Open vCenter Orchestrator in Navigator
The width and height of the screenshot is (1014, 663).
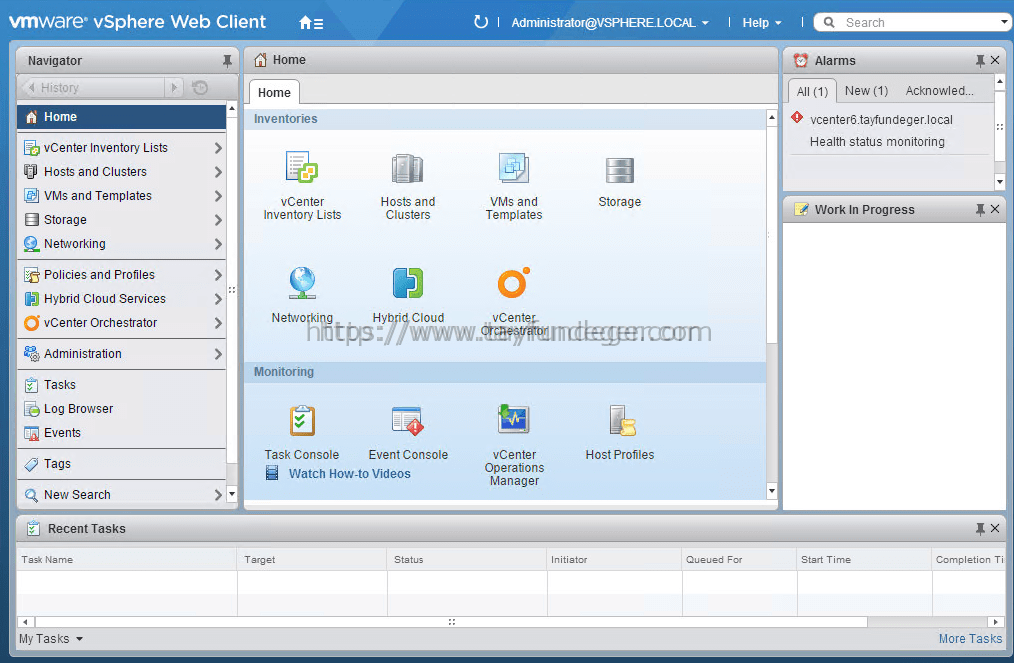[x=122, y=323]
